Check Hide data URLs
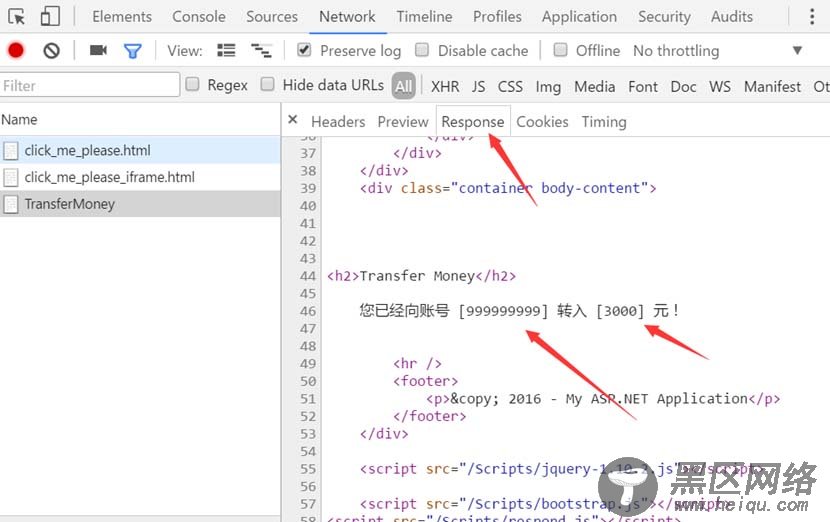This screenshot has height=522, width=830. tap(268, 84)
